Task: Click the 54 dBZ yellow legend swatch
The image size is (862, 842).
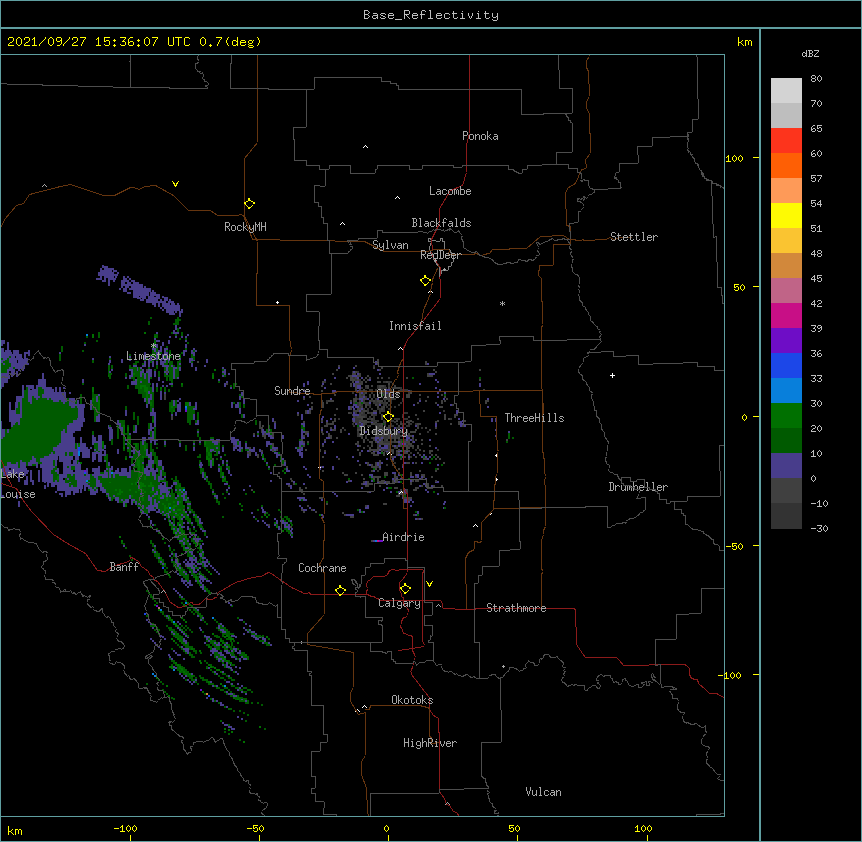Action: coord(786,215)
